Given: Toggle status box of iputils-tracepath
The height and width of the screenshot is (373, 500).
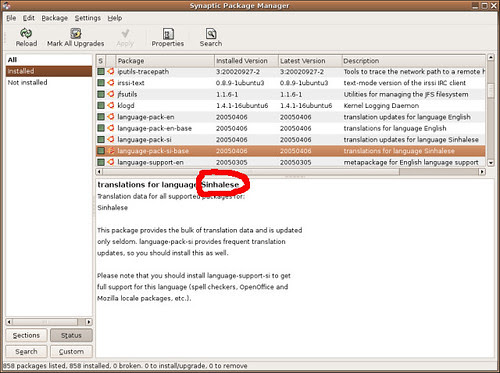Looking at the screenshot, I should pos(101,71).
